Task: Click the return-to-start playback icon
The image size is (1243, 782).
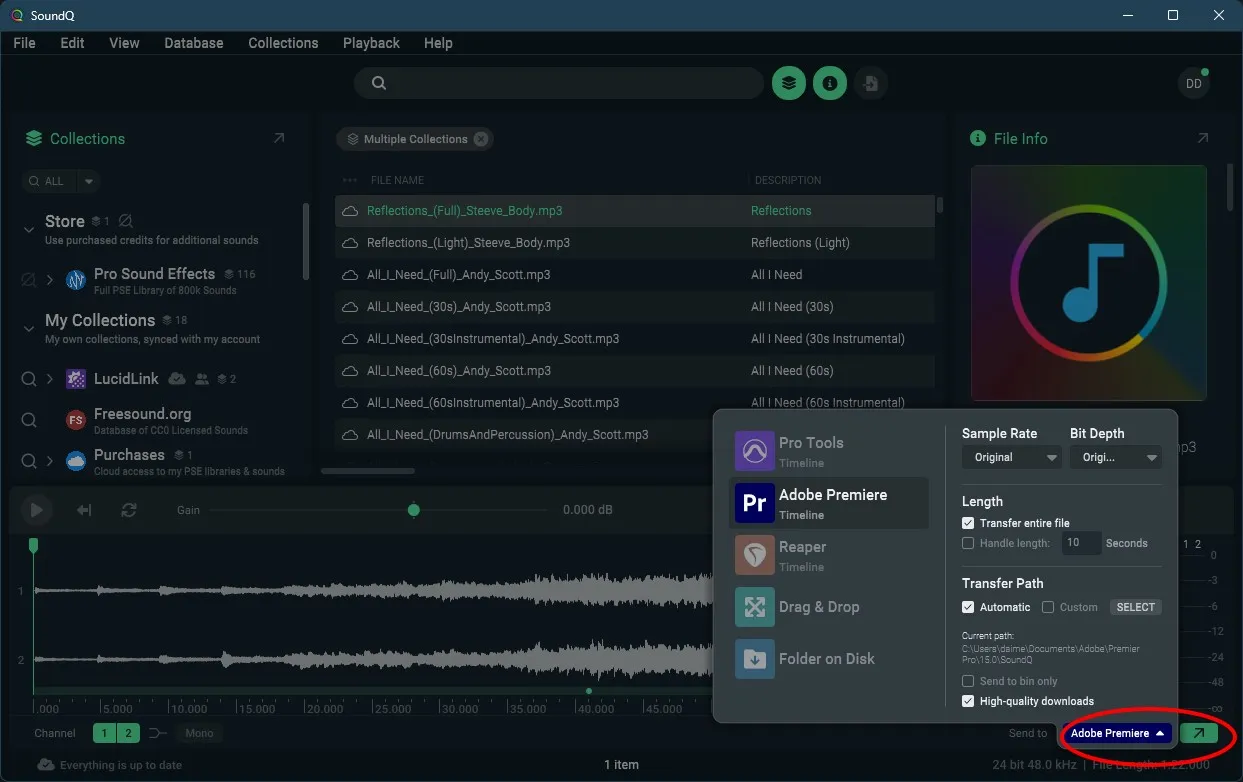Action: [85, 510]
